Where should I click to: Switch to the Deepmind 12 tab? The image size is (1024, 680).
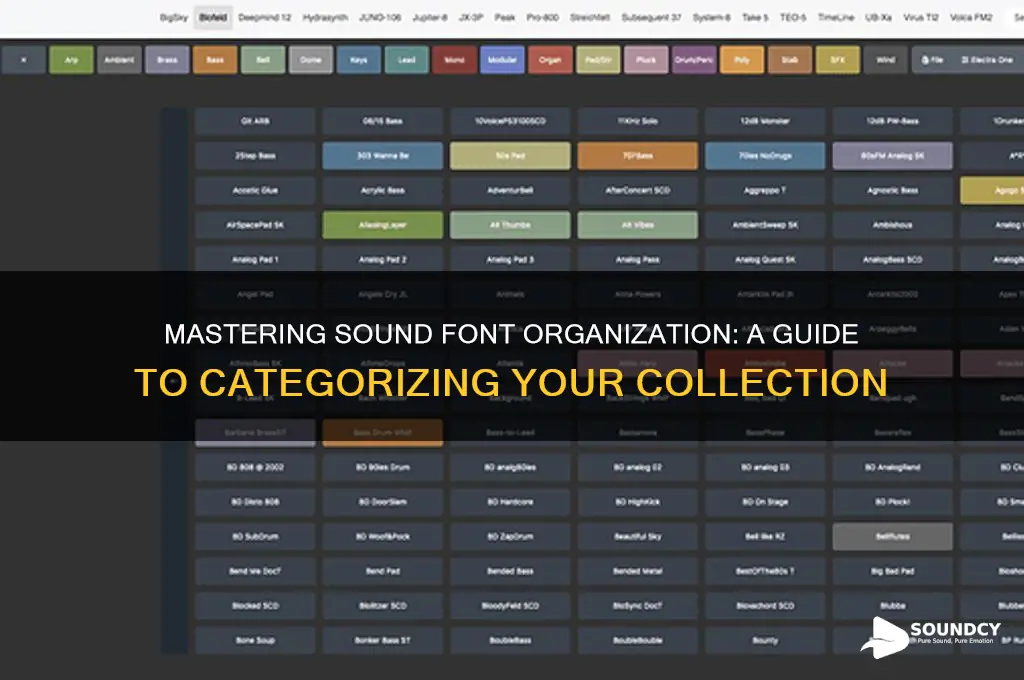coord(264,18)
